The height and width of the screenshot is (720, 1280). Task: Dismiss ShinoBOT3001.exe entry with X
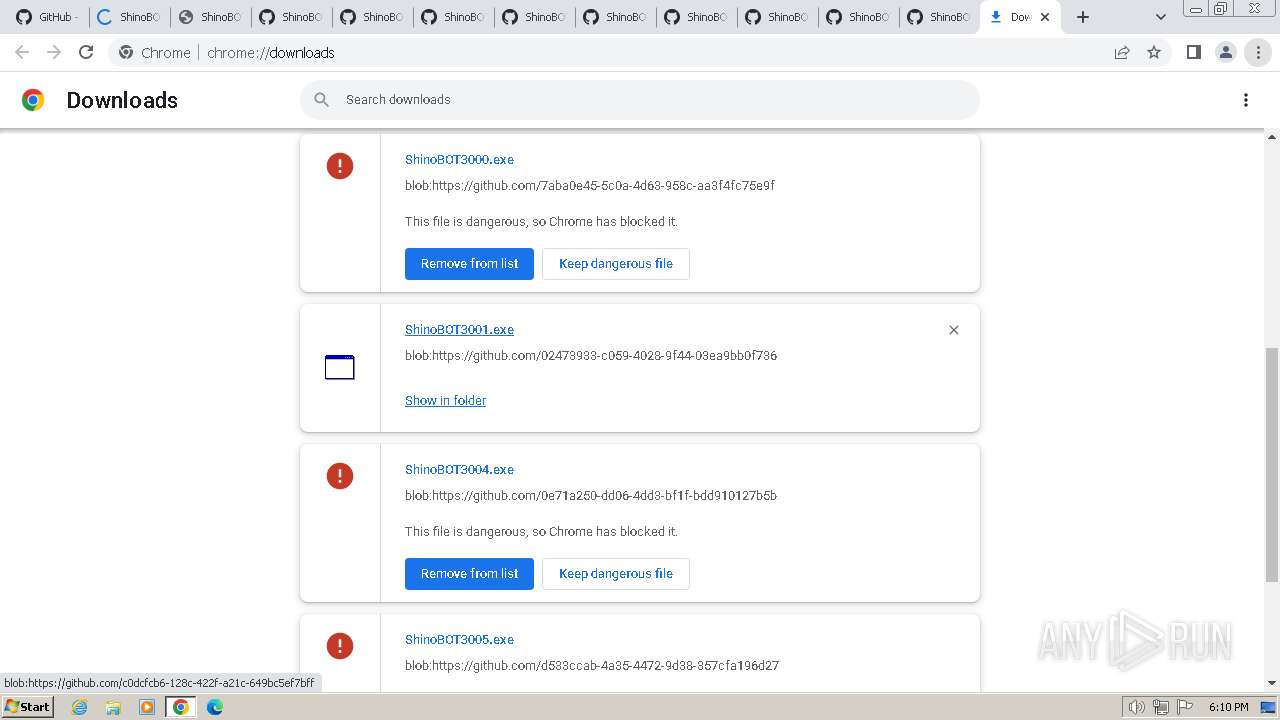click(x=954, y=330)
